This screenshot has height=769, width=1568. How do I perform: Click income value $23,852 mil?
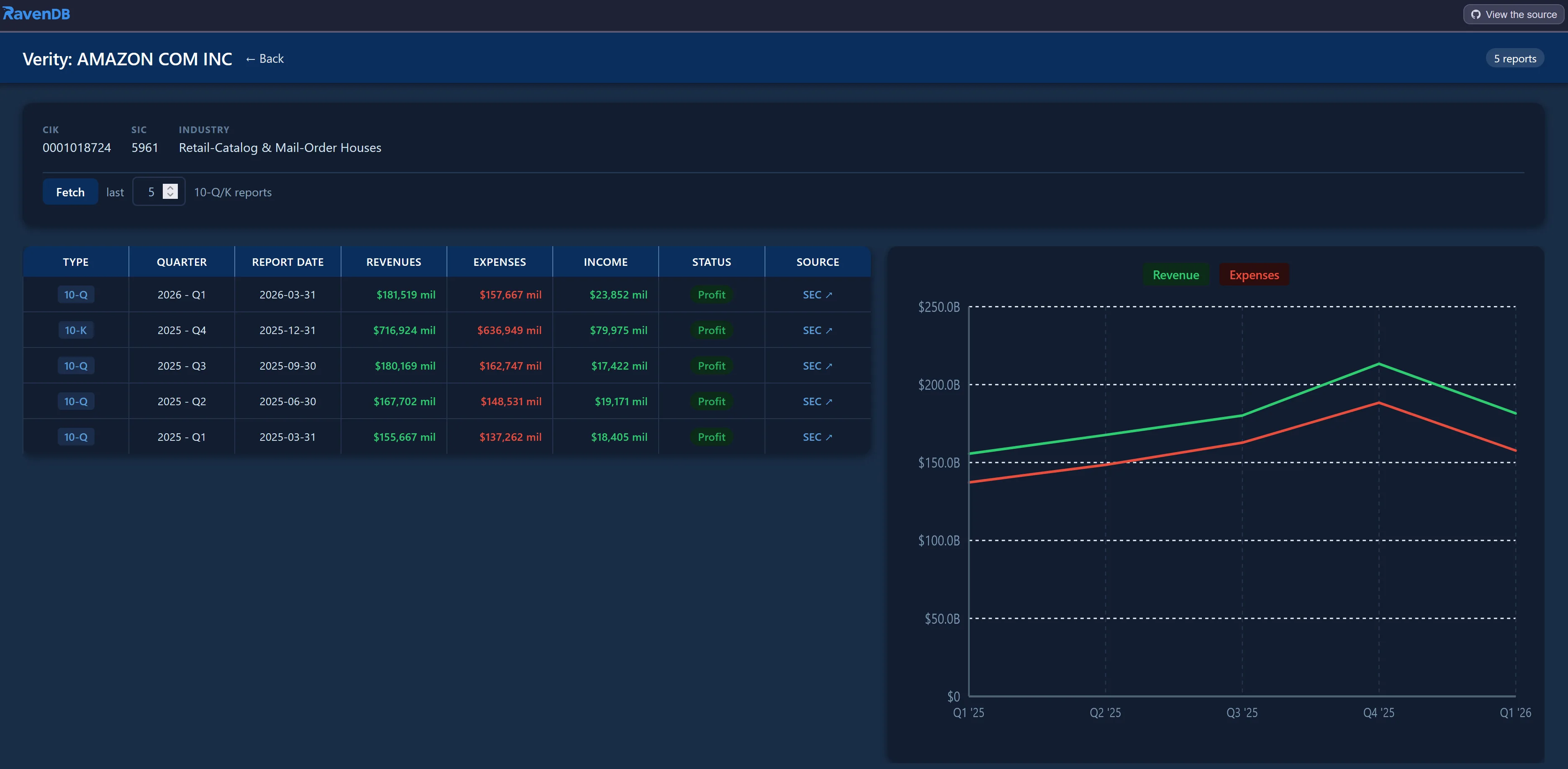(618, 295)
